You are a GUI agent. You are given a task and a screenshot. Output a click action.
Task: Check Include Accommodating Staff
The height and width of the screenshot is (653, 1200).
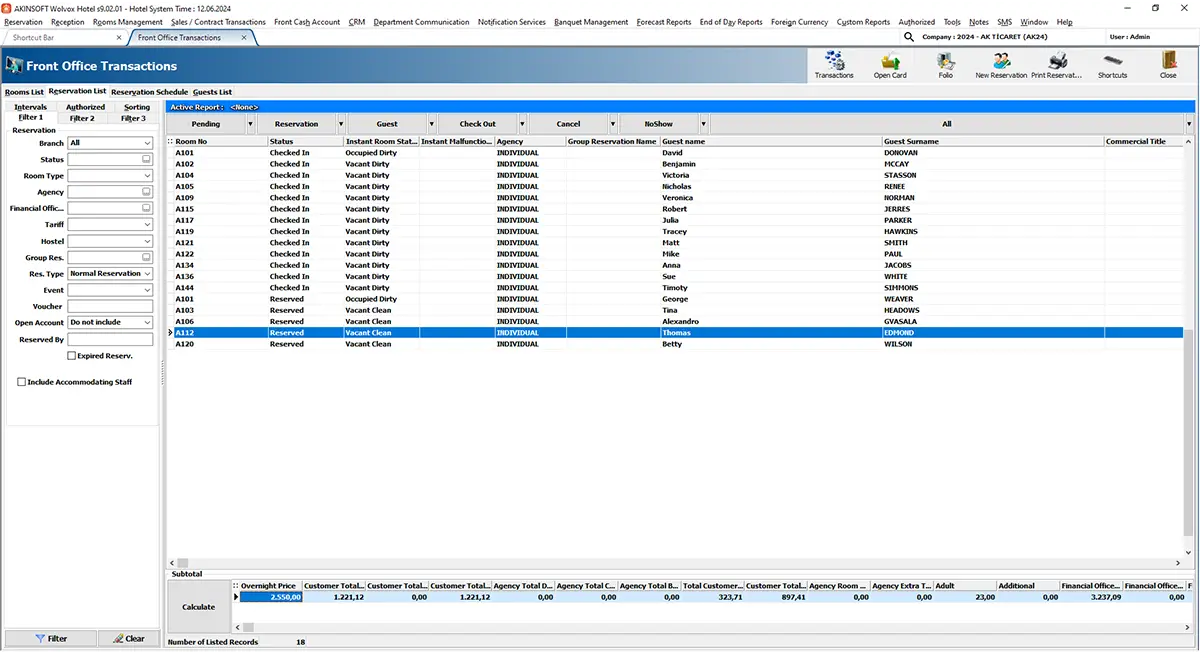pyautogui.click(x=22, y=382)
